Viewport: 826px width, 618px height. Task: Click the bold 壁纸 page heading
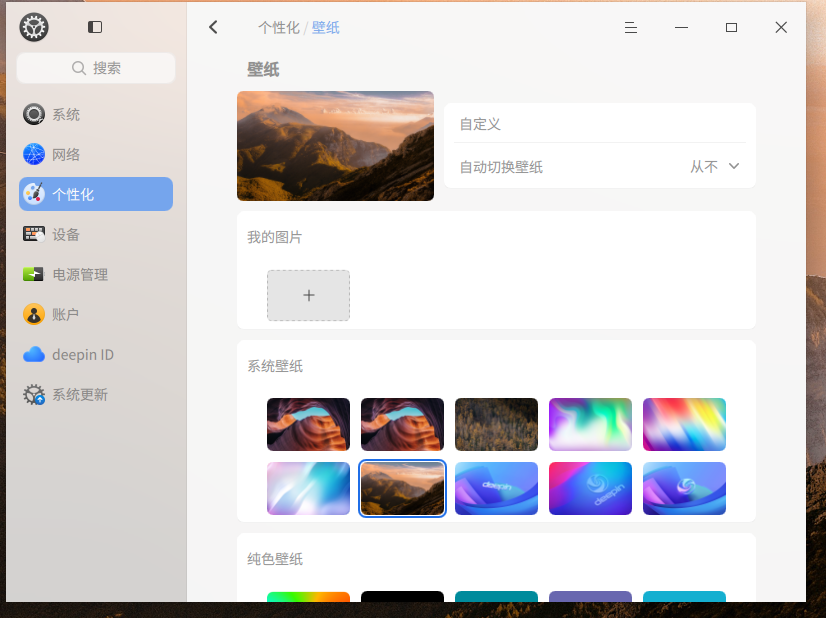[x=263, y=70]
